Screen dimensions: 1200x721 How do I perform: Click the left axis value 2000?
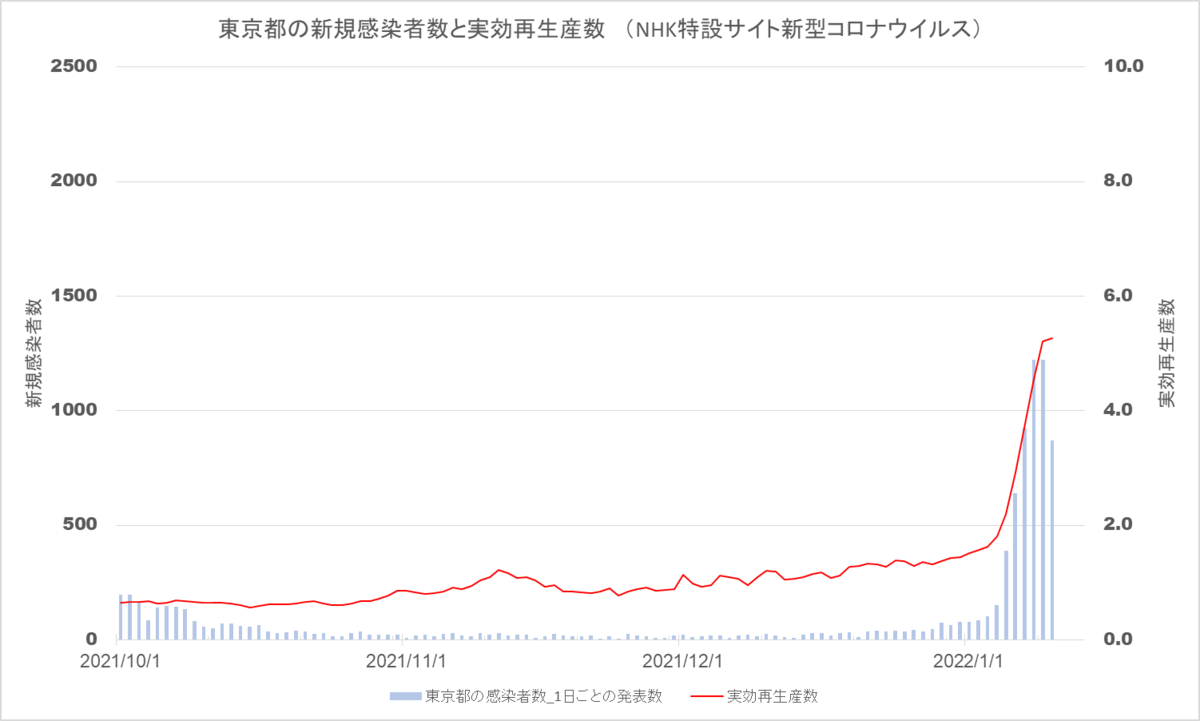74,181
